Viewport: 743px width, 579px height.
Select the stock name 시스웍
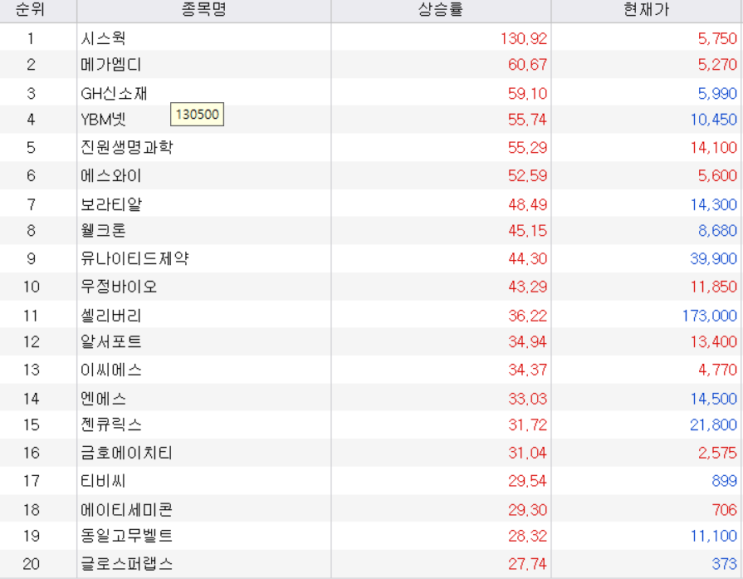pyautogui.click(x=103, y=38)
